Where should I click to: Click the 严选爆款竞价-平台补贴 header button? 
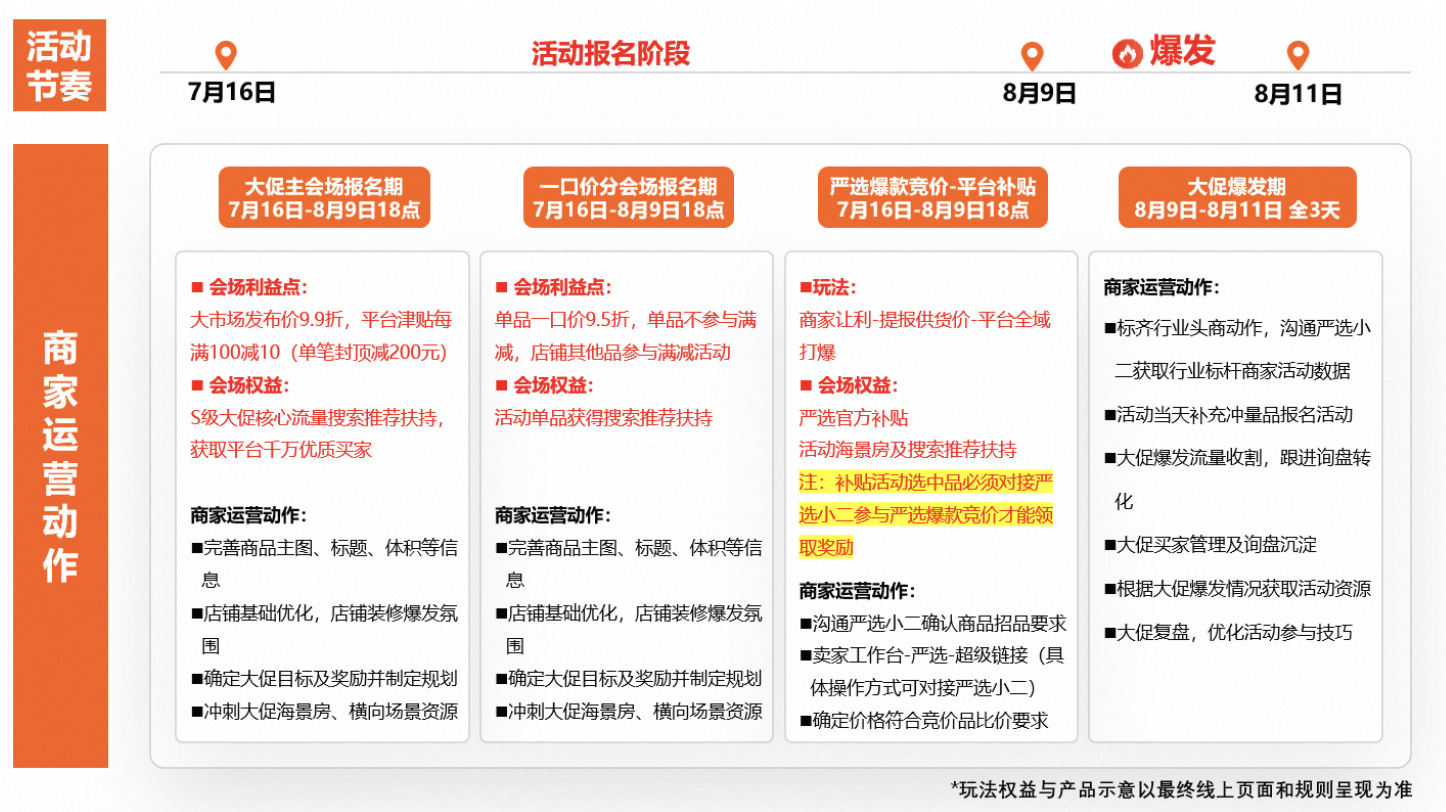click(x=932, y=197)
